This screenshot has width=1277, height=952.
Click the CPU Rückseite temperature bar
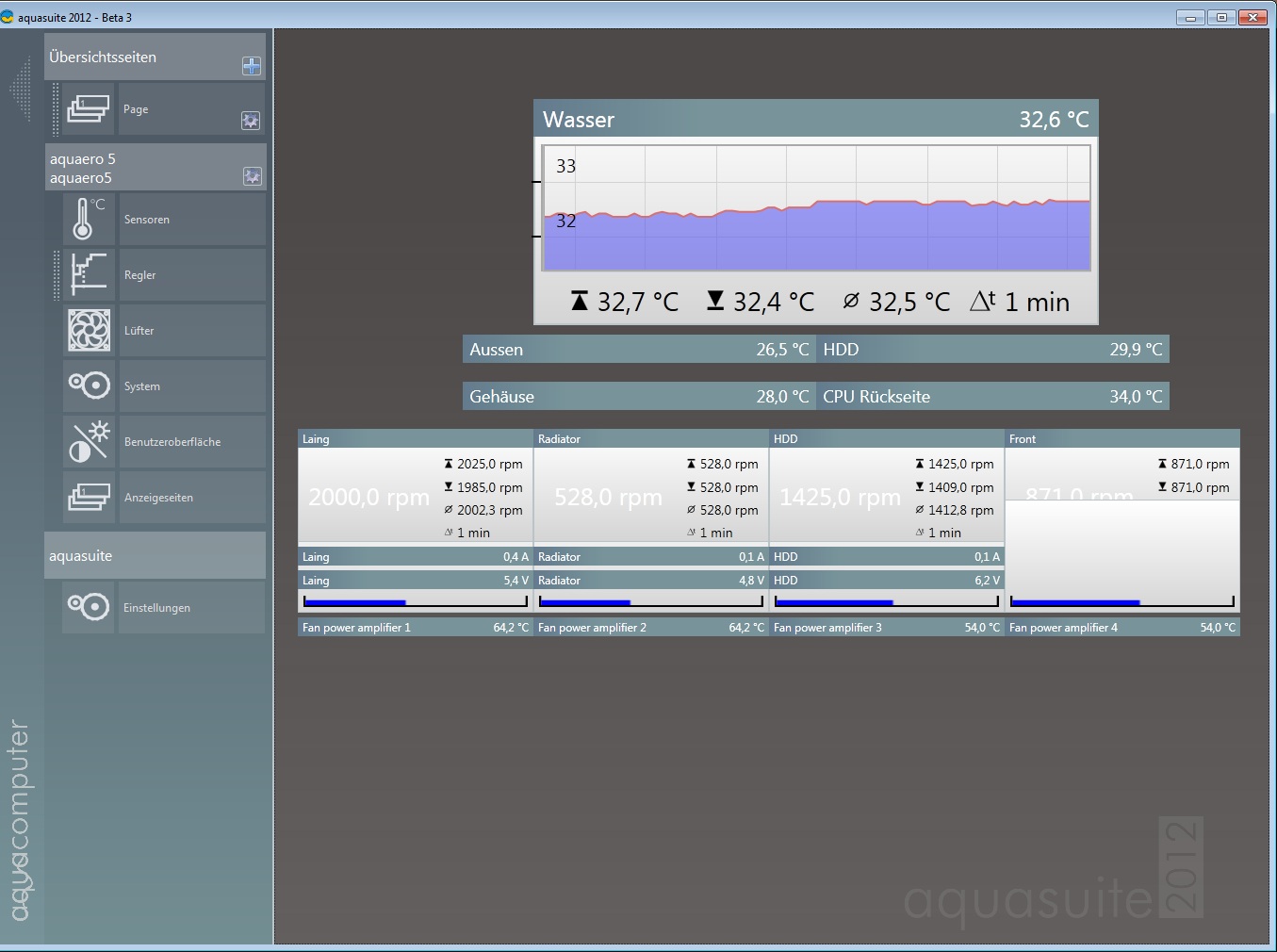[992, 397]
